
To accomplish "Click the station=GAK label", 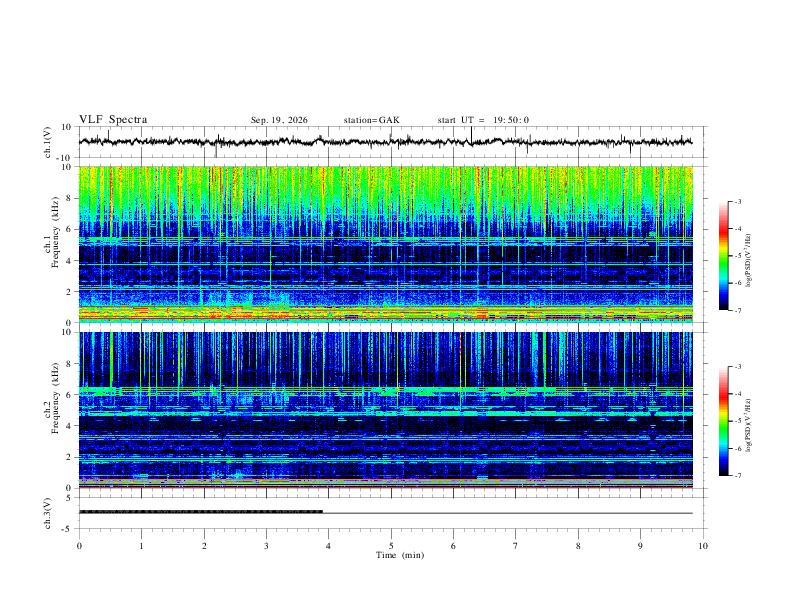I will coord(371,120).
